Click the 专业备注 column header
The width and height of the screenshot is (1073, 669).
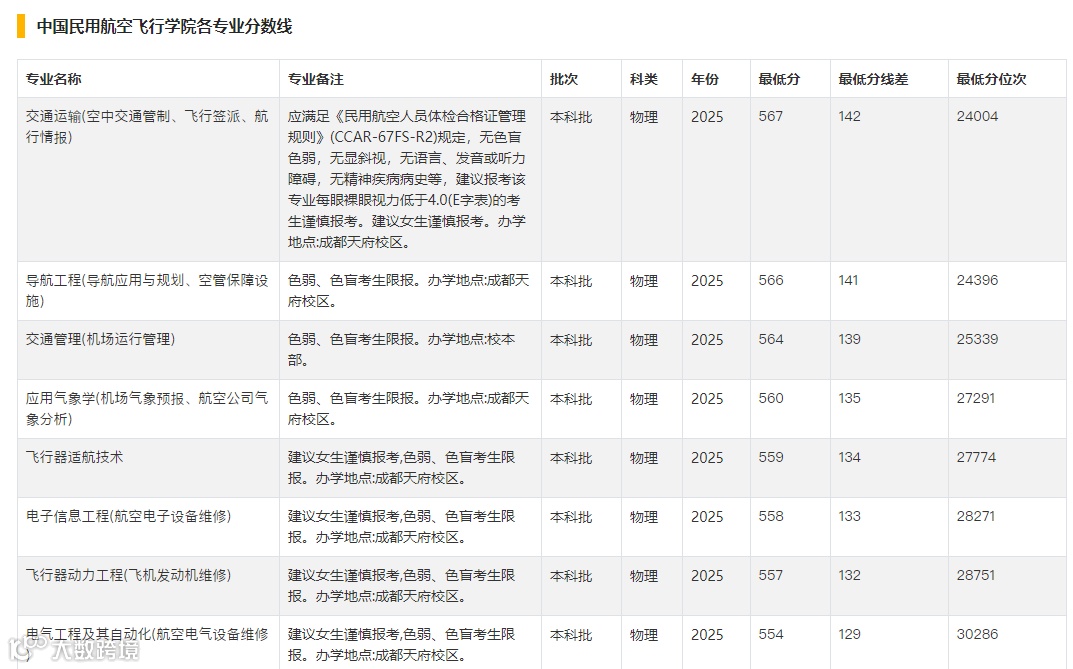[x=315, y=79]
